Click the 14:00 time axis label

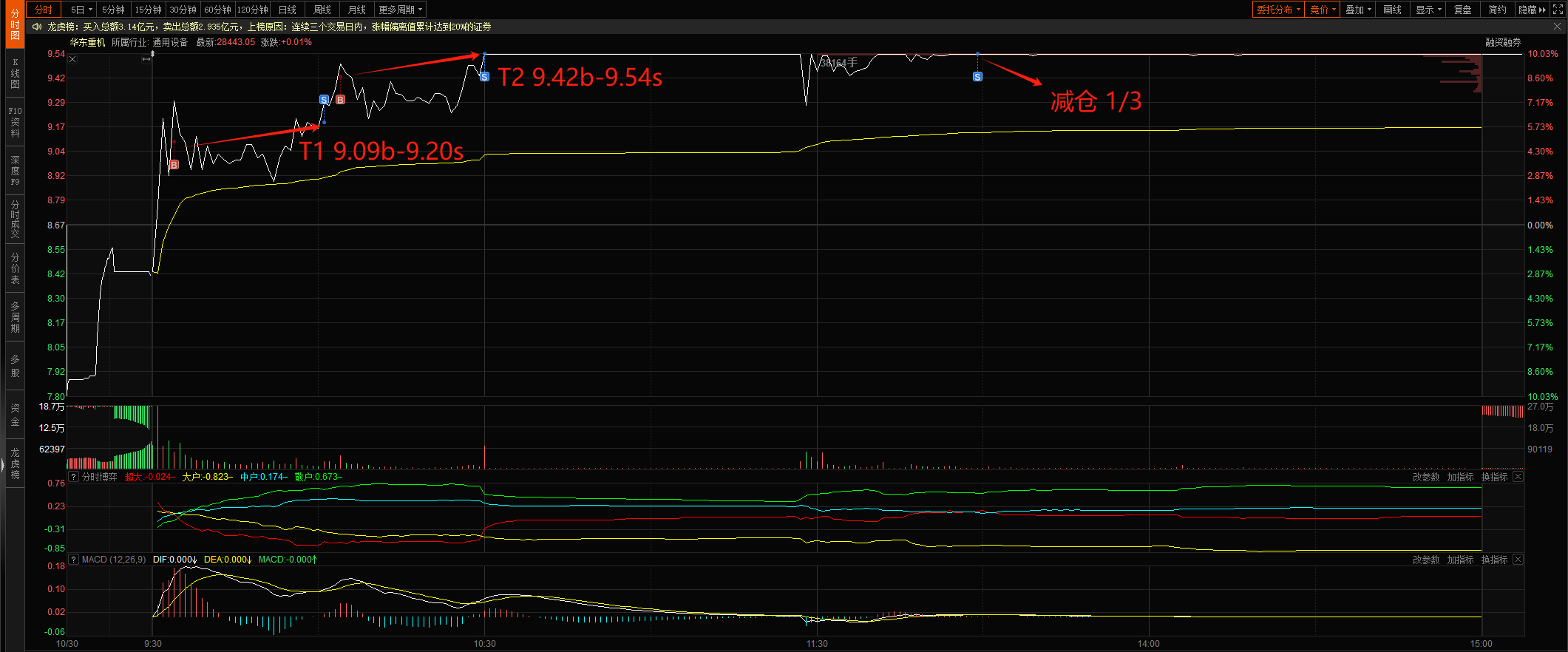tap(1149, 644)
